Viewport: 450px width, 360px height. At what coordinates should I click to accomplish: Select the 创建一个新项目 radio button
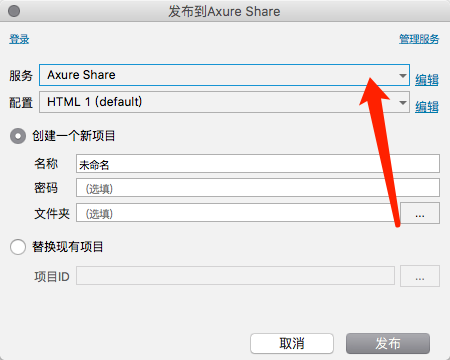18,136
